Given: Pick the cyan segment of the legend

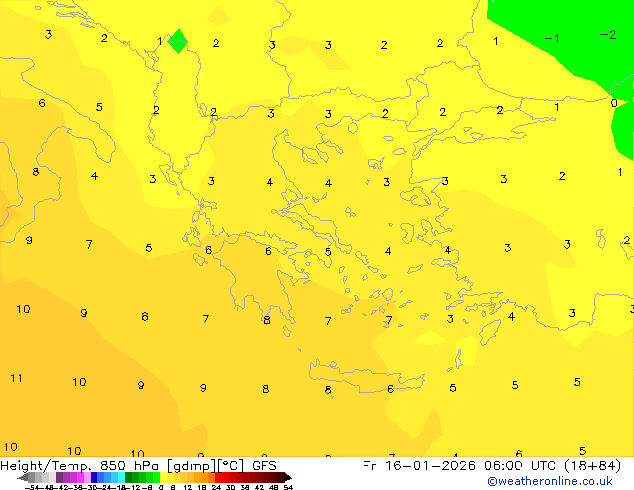Looking at the screenshot, I should click(x=115, y=477).
